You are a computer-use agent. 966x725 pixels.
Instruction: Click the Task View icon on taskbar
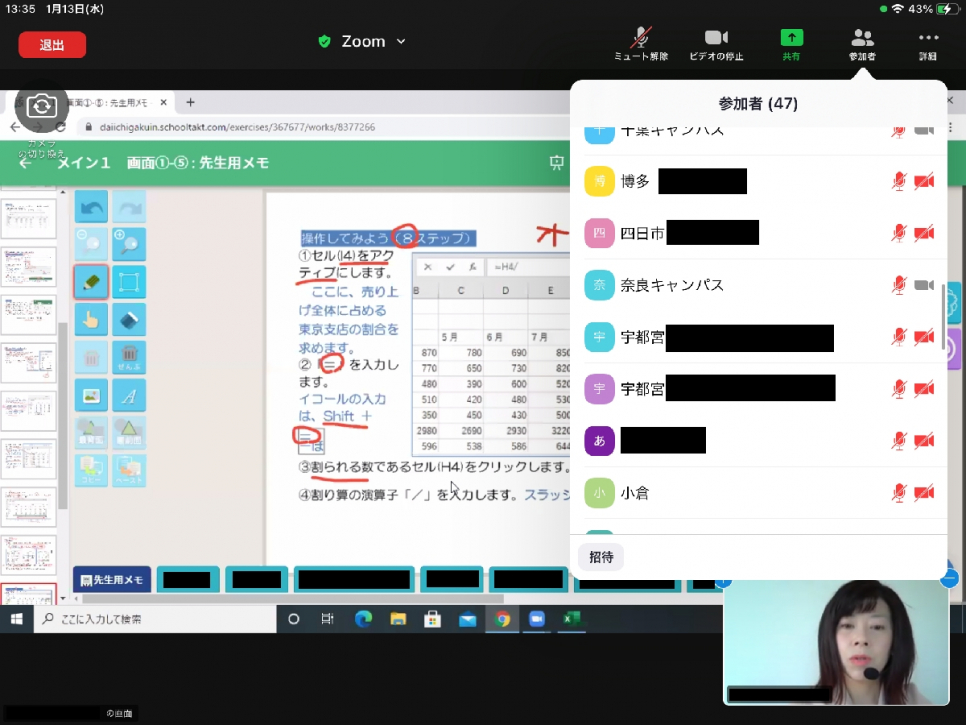tap(327, 619)
